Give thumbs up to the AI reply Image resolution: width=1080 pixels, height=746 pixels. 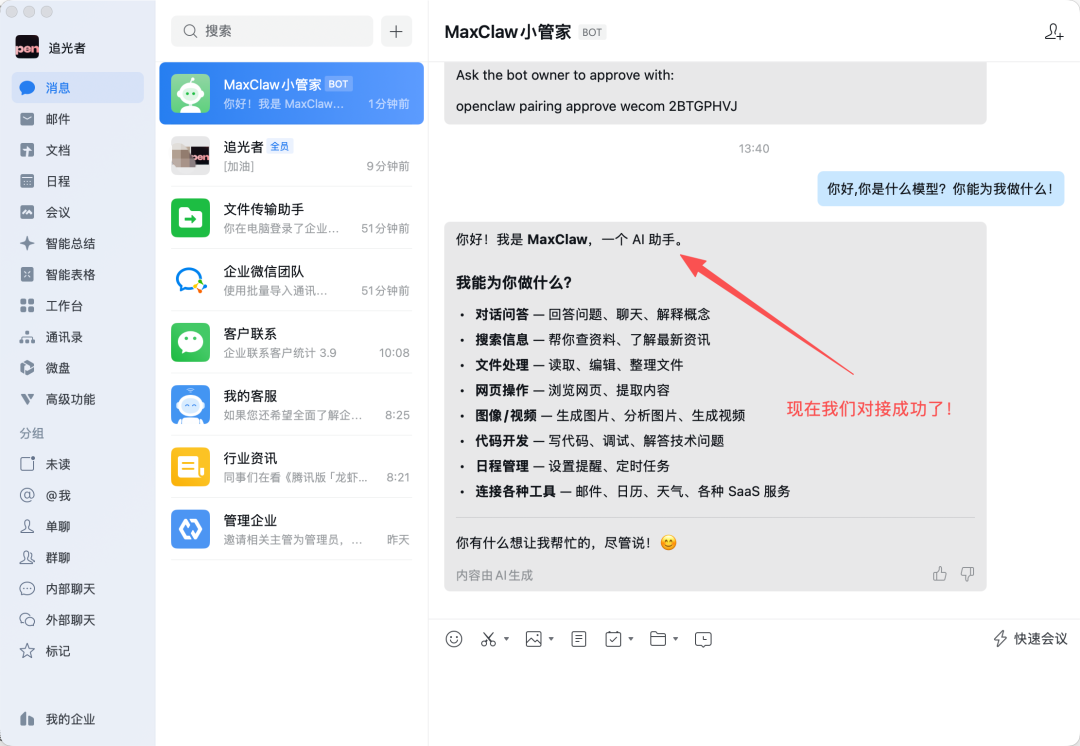(x=939, y=573)
